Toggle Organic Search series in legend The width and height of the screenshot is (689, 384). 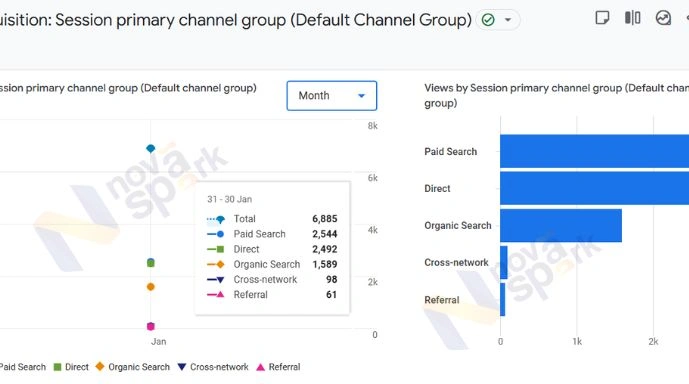pos(132,367)
